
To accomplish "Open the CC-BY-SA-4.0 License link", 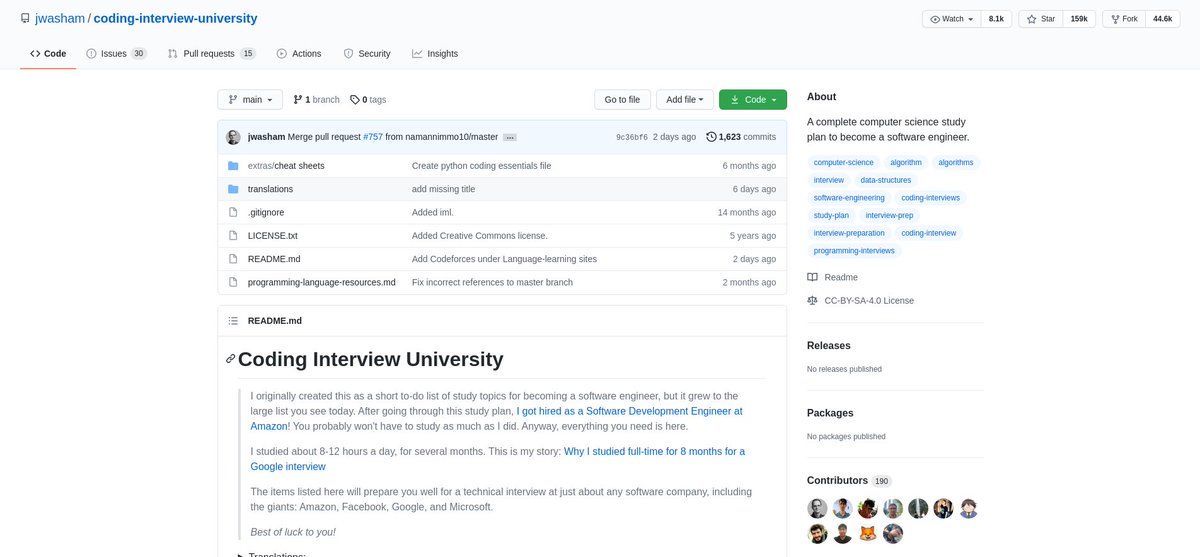I will [860, 300].
